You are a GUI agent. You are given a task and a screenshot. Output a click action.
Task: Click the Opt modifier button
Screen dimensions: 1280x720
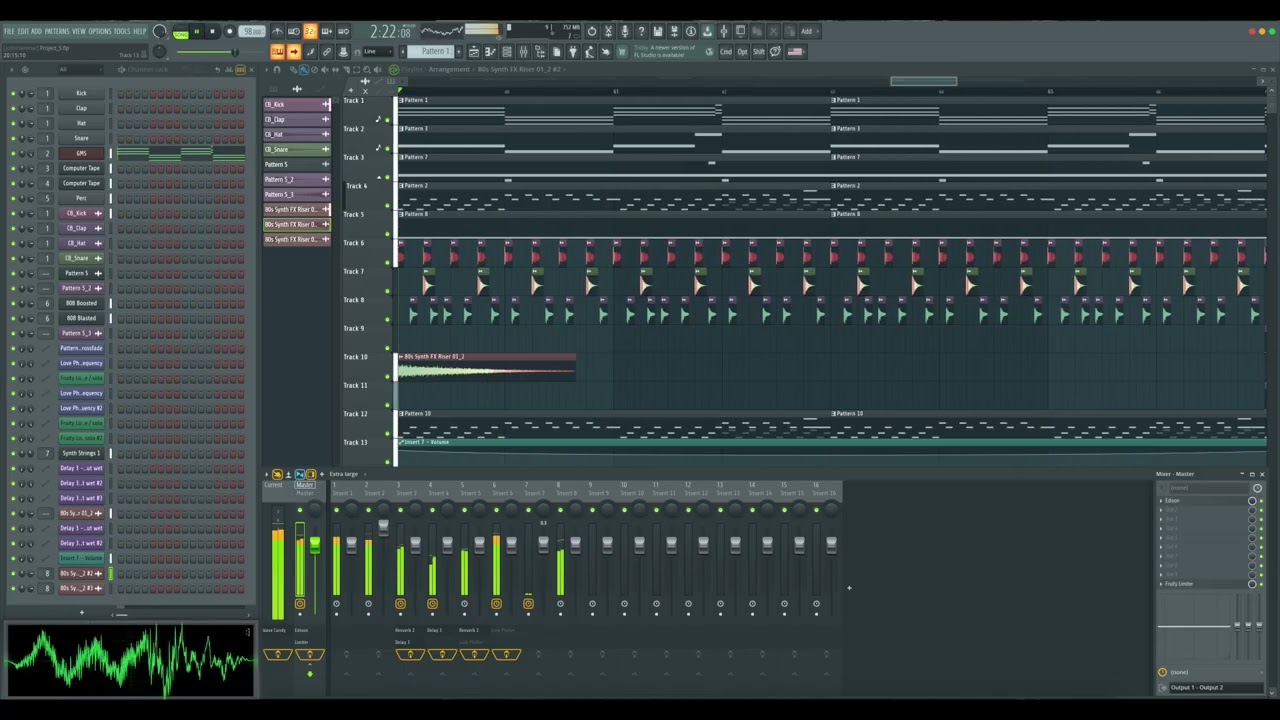click(x=743, y=52)
